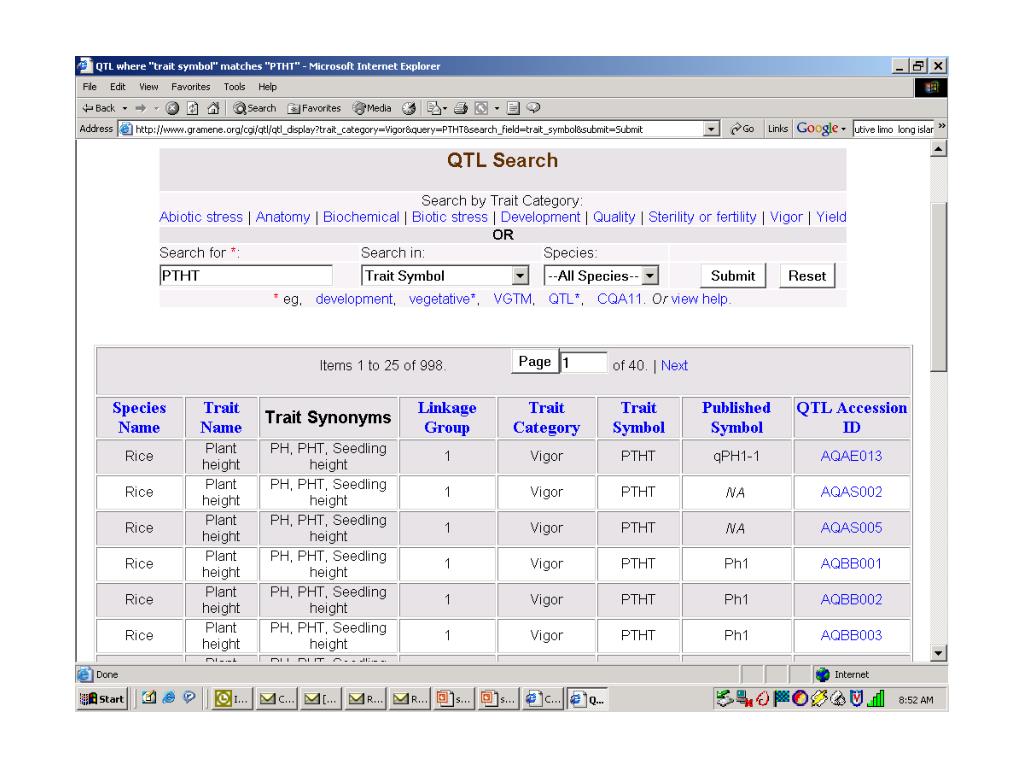Open the Vigor category link
The width and height of the screenshot is (1024, 768).
[786, 217]
